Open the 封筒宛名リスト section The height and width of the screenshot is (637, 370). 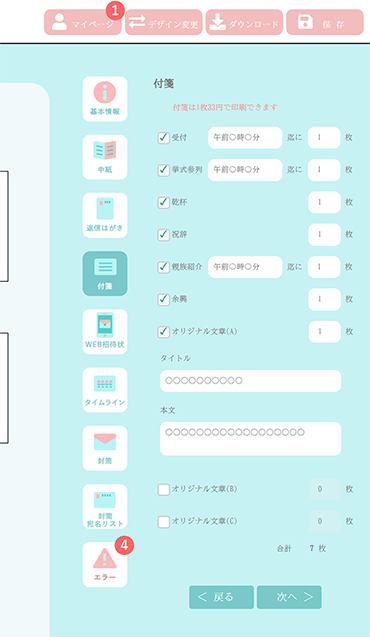coord(105,506)
